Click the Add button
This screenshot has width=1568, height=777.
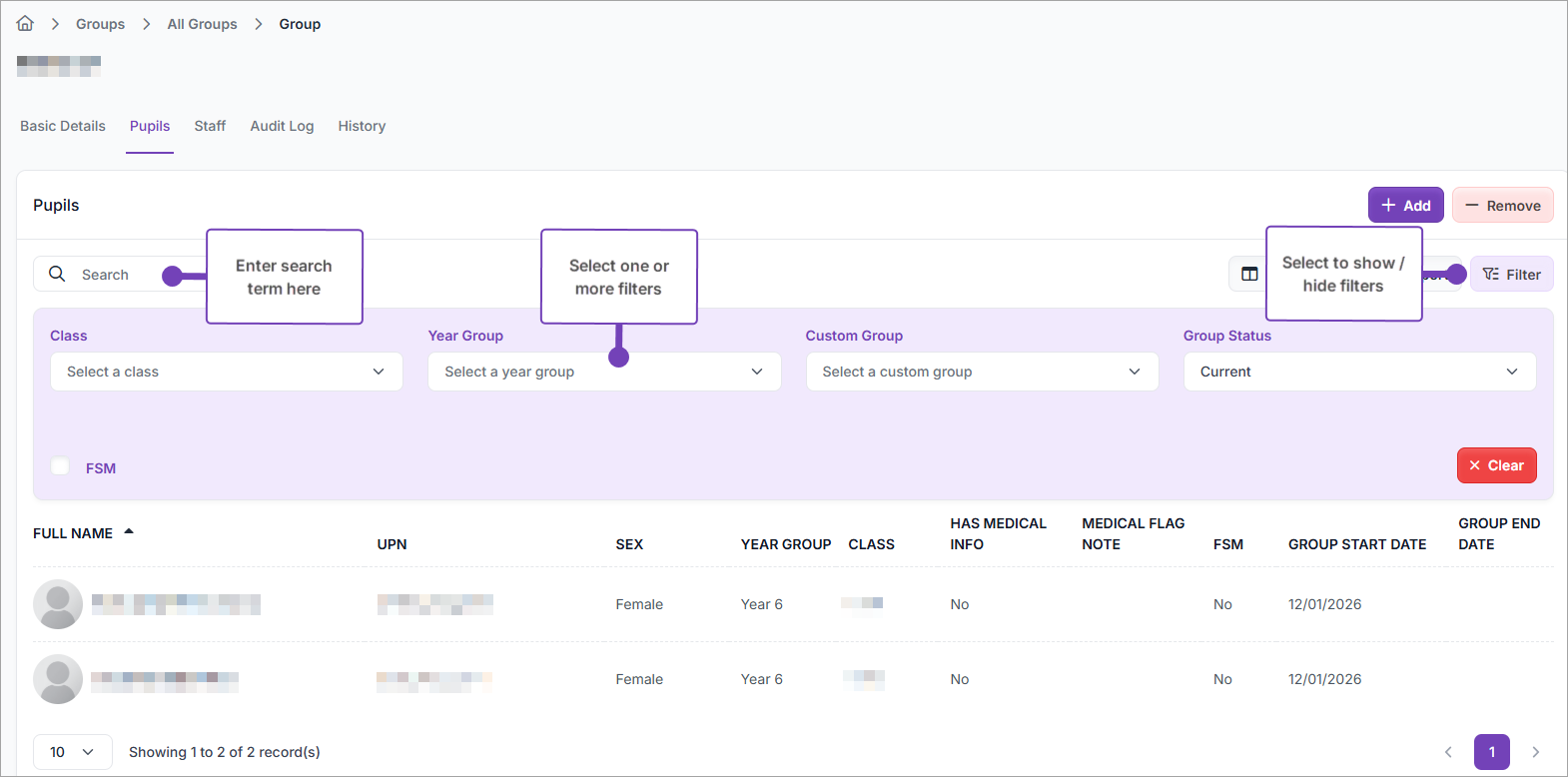click(1405, 206)
